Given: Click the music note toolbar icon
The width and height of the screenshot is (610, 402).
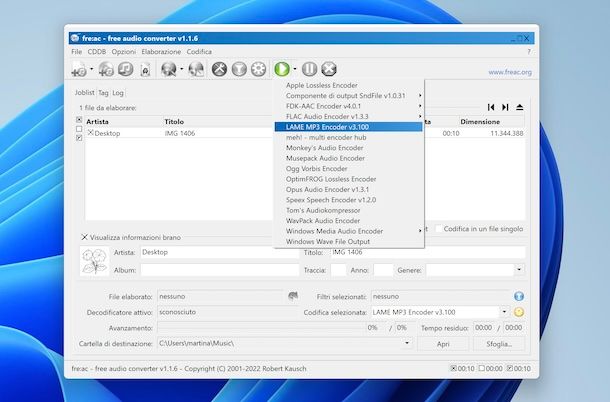Looking at the screenshot, I should 126,69.
